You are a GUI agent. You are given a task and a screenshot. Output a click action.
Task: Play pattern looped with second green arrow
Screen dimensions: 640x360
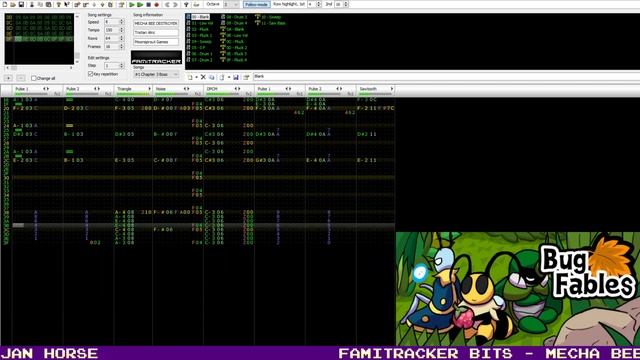(140, 4)
